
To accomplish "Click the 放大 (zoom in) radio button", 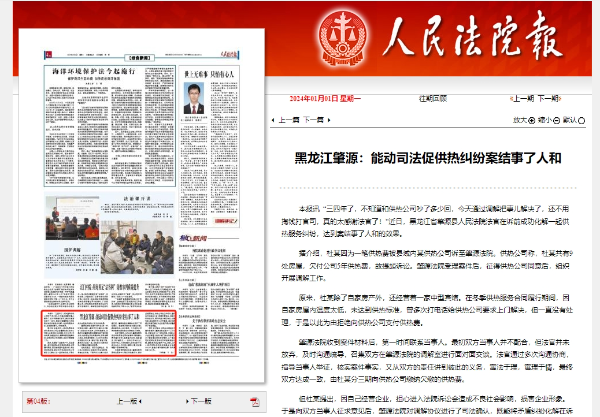I will pyautogui.click(x=532, y=119).
